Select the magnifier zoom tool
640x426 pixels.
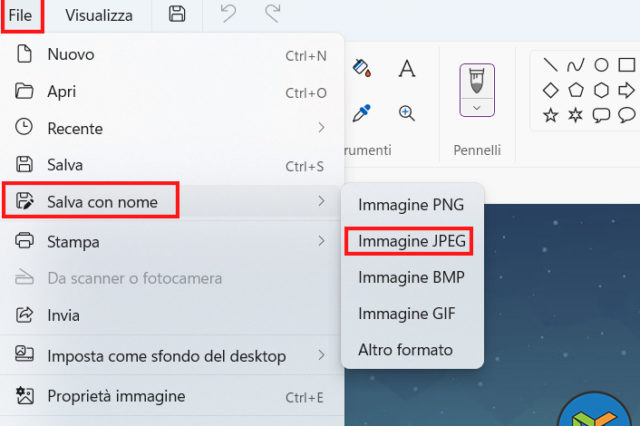pos(407,113)
